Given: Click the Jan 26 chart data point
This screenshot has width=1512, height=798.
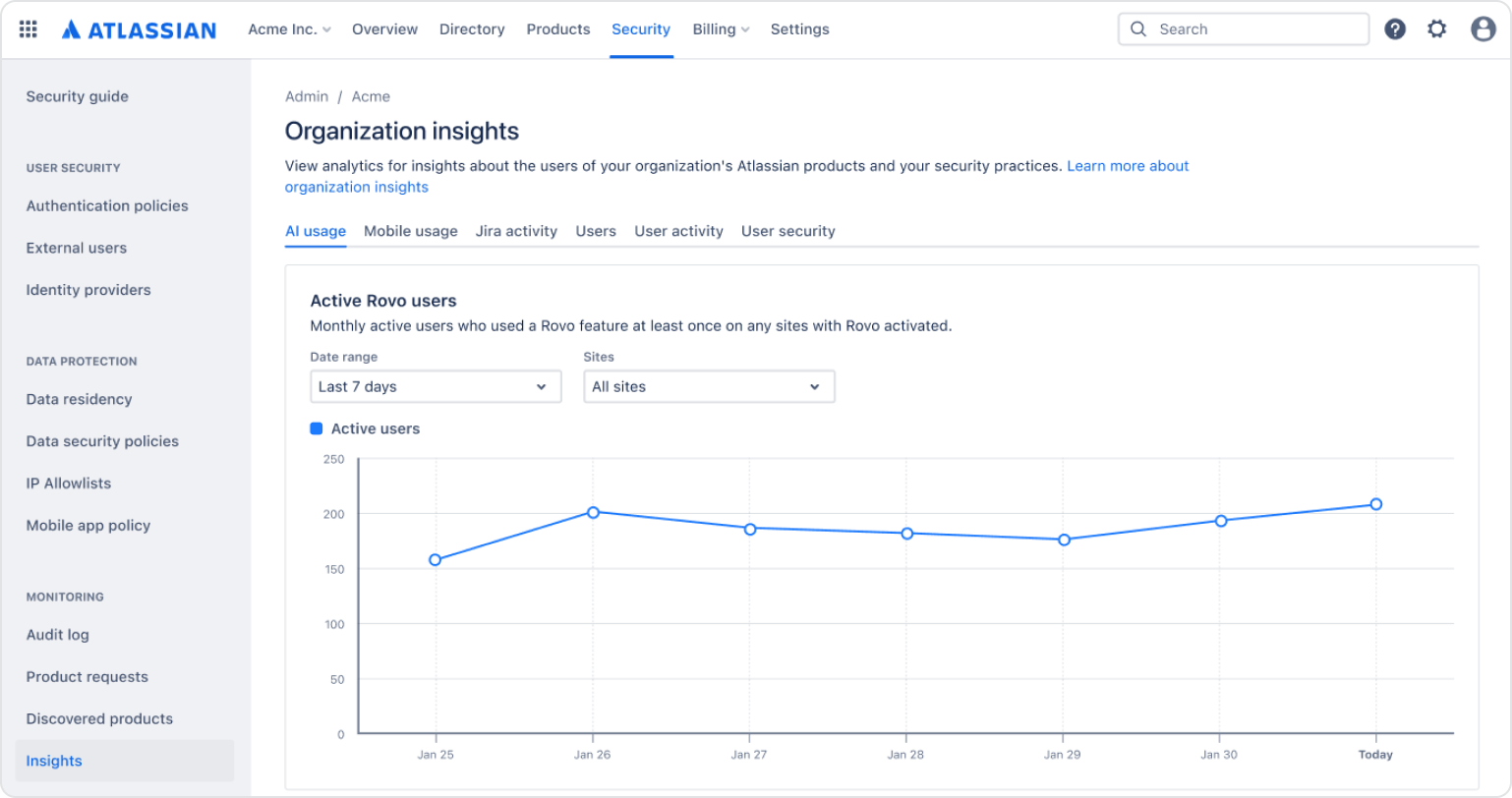Looking at the screenshot, I should coord(593,512).
